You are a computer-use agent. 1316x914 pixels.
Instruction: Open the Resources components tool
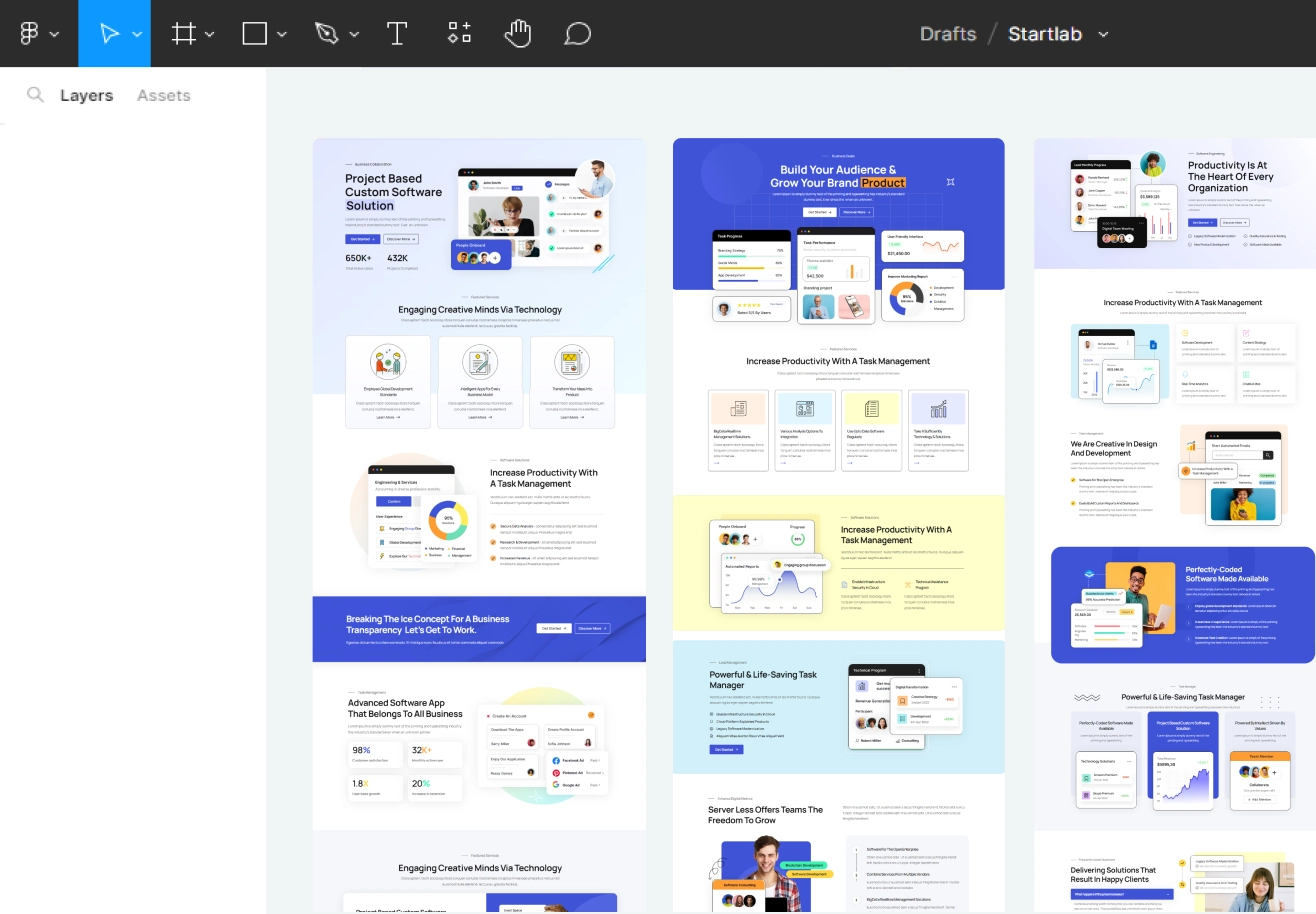(x=459, y=33)
